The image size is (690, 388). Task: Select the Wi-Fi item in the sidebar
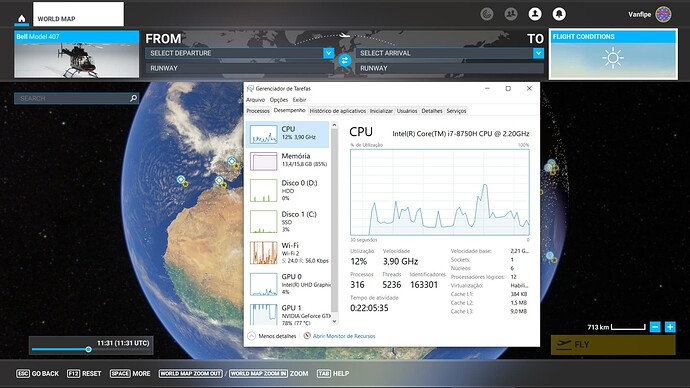(288, 253)
